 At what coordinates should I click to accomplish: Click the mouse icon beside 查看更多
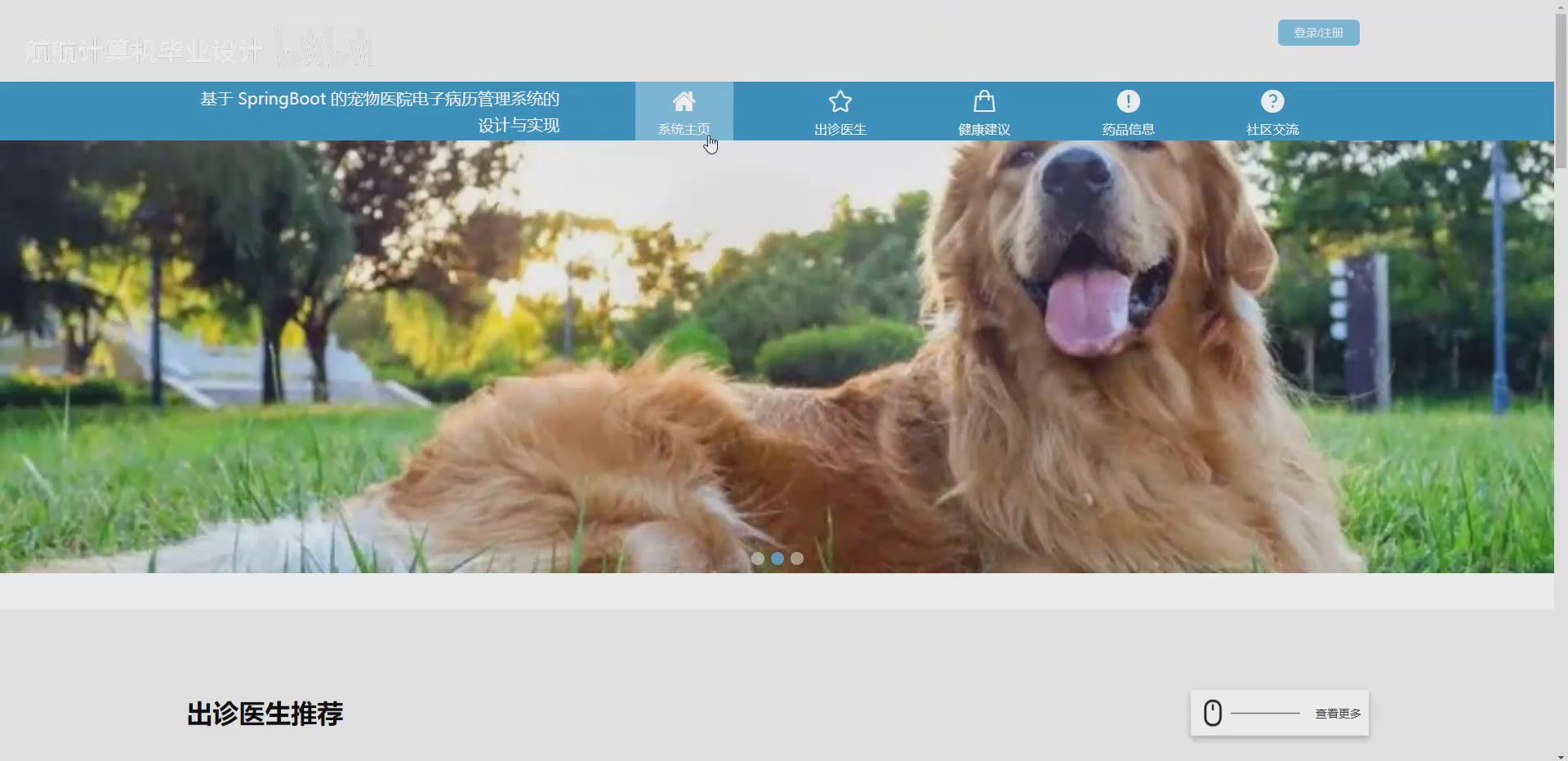(x=1213, y=713)
